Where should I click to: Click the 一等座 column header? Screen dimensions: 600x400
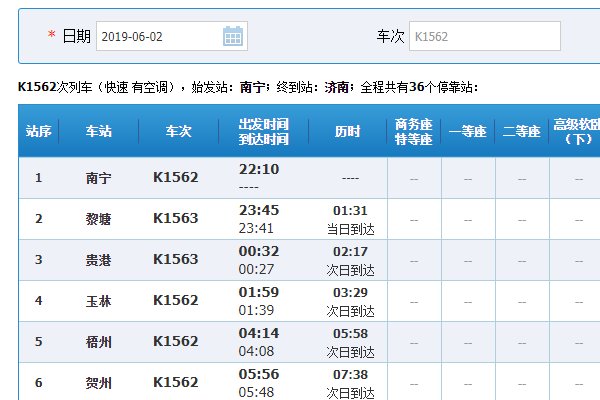coord(468,131)
